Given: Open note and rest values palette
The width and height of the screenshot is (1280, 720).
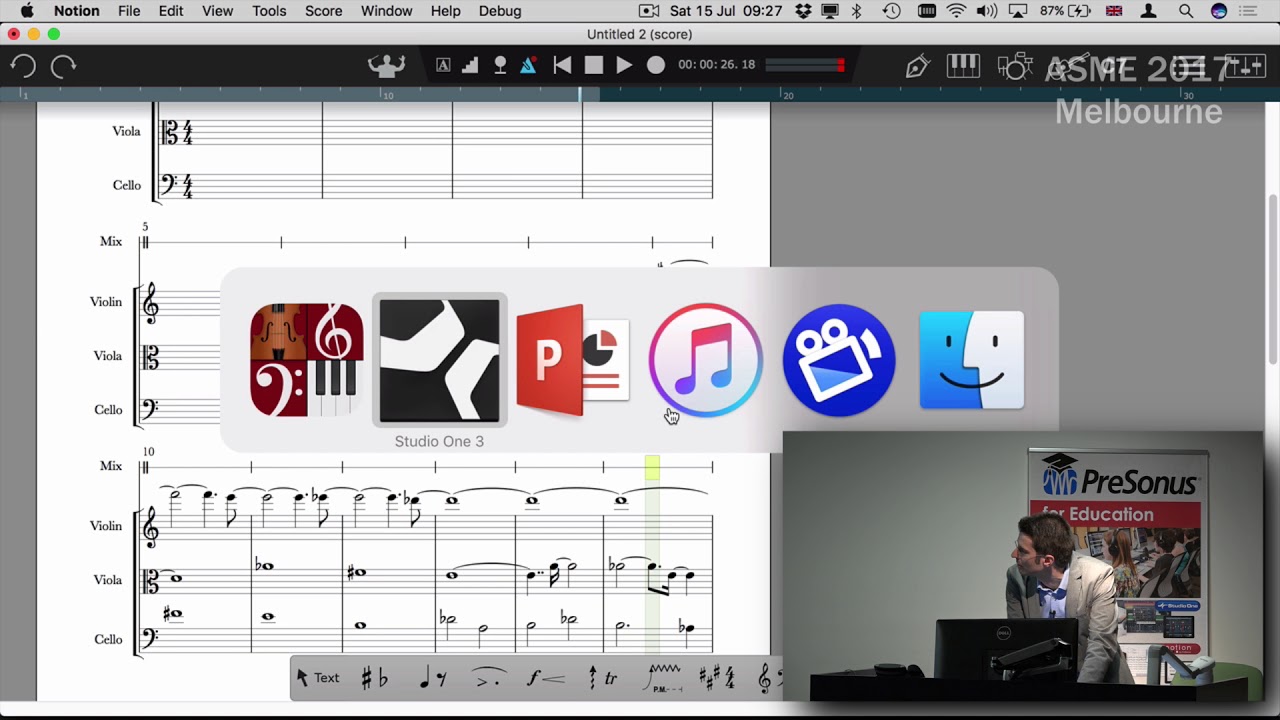Looking at the screenshot, I should (432, 678).
